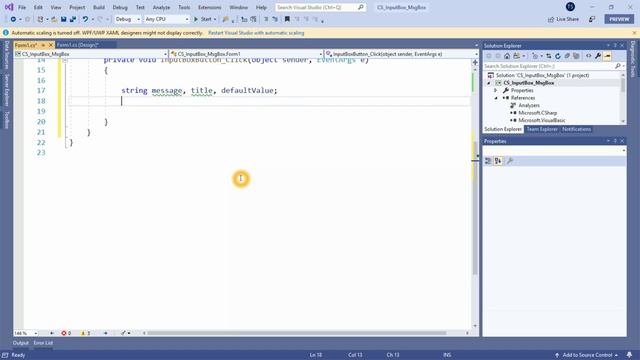Click the Save All icon

[x=73, y=19]
